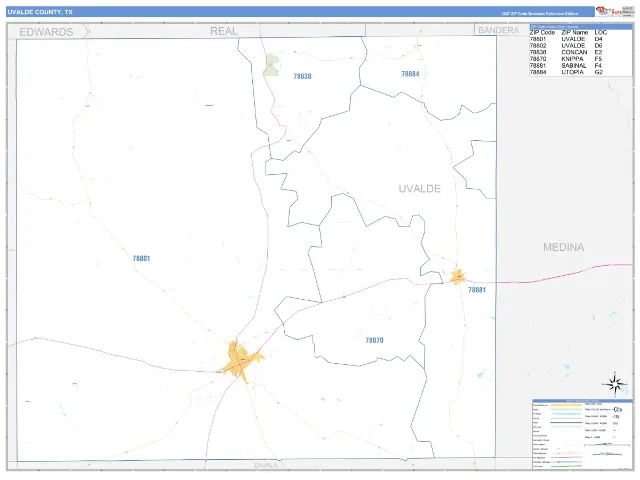Click the 'ZIP Name' column header
The height and width of the screenshot is (480, 640).
click(x=575, y=32)
